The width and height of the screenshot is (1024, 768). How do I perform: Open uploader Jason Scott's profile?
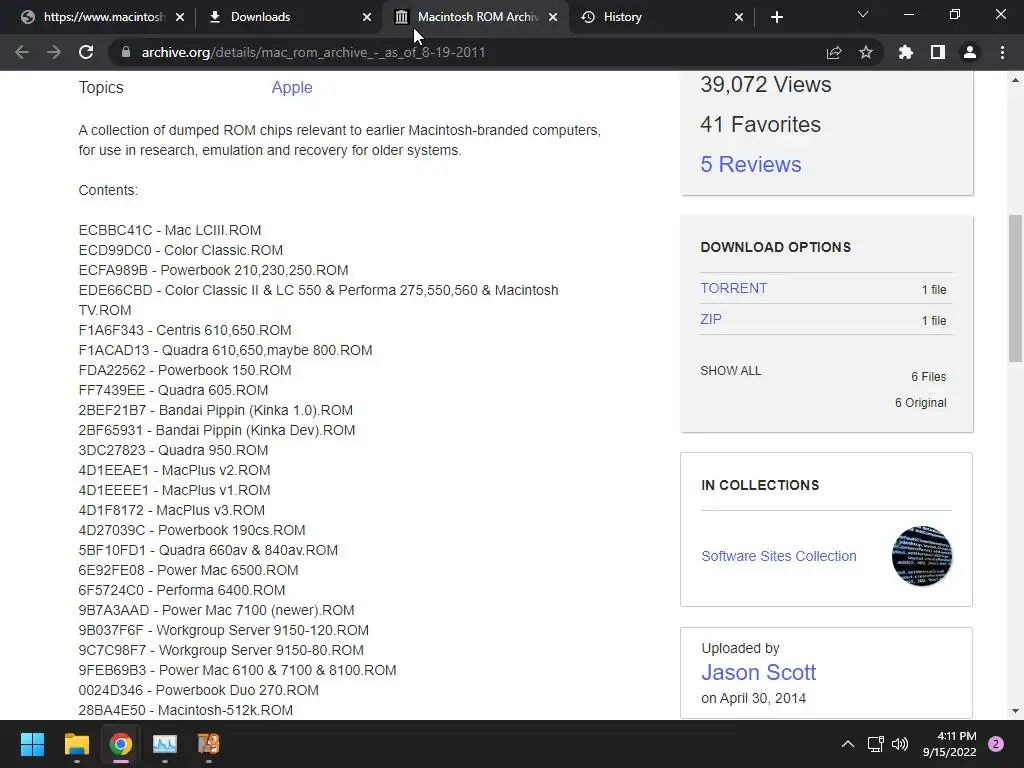[x=758, y=672]
